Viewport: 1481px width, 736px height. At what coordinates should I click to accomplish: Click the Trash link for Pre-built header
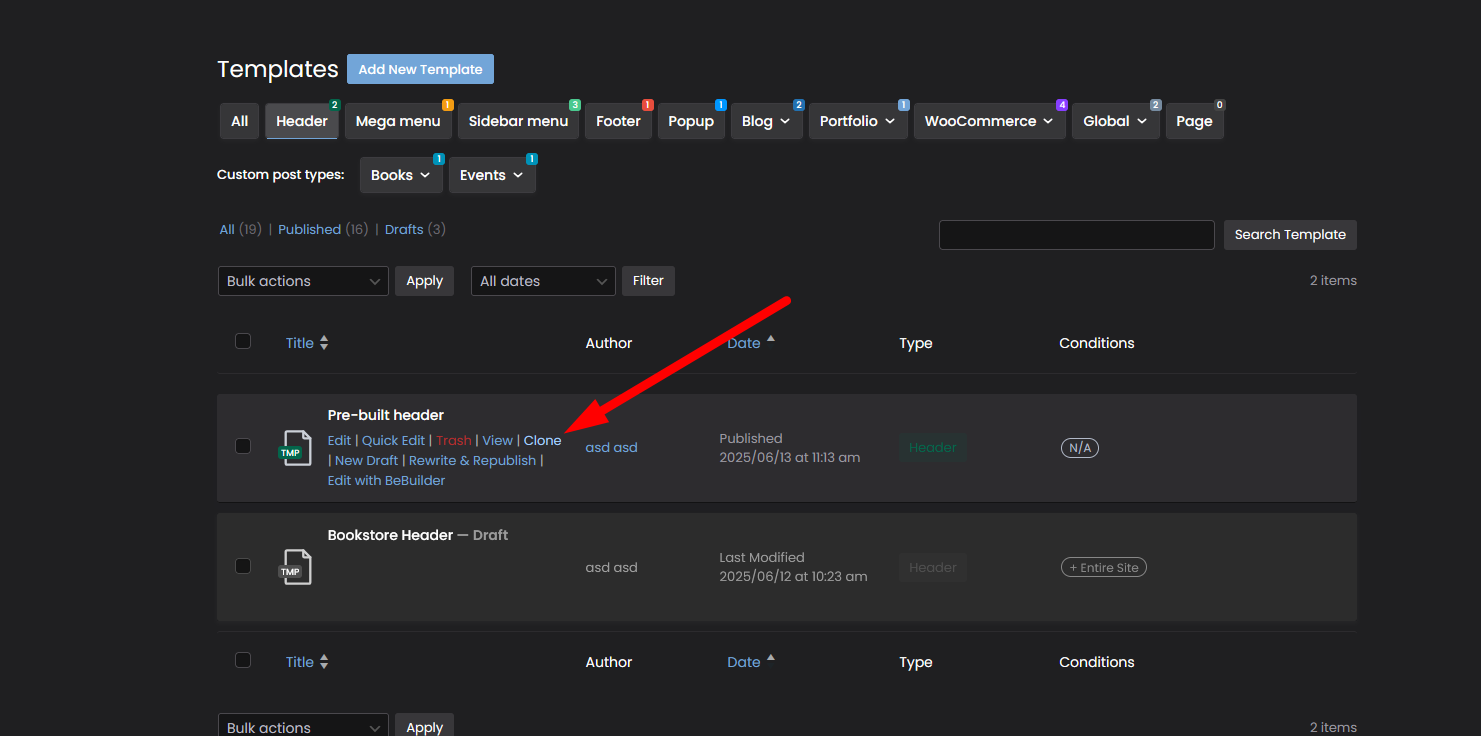(x=453, y=440)
